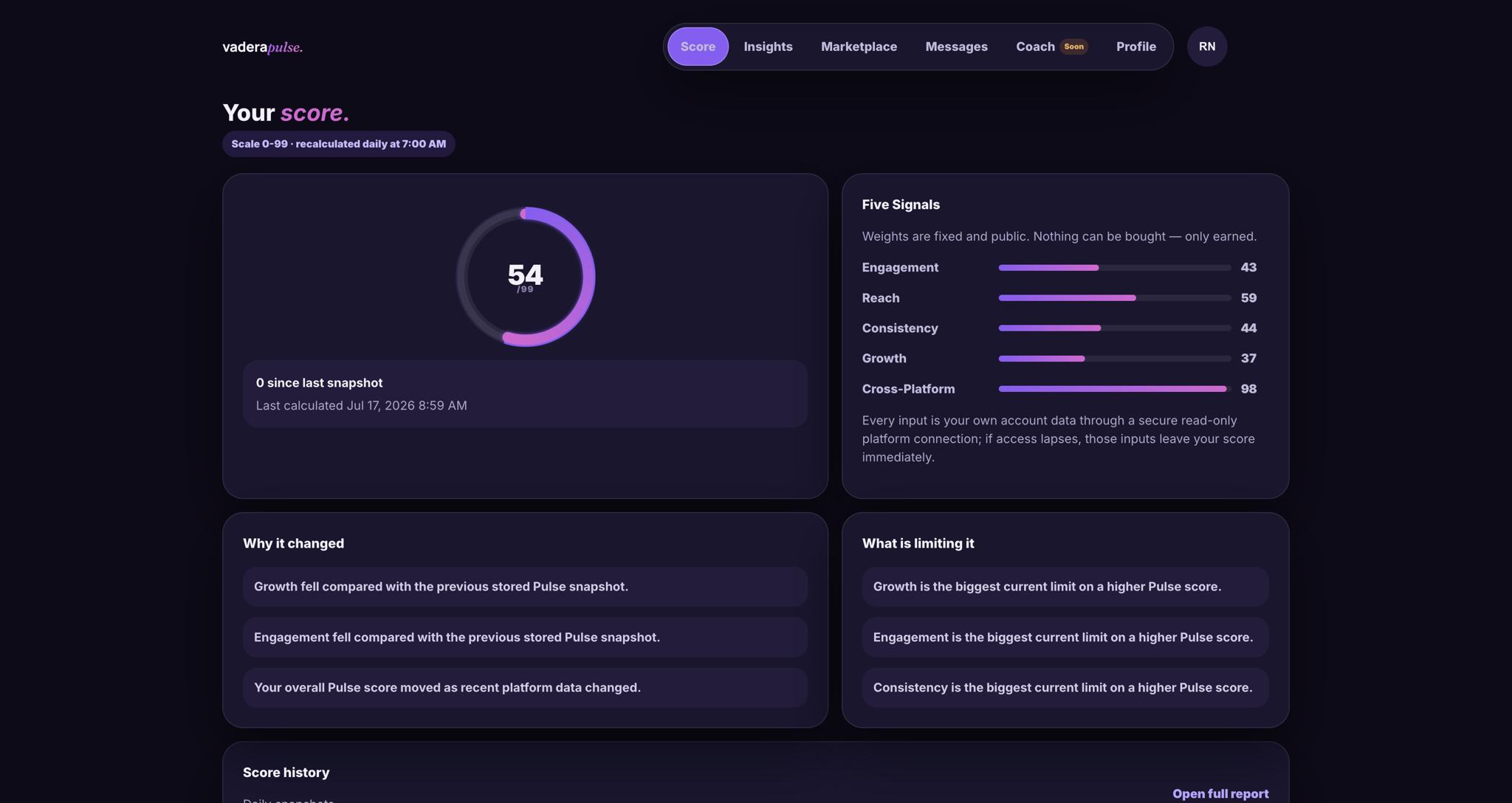
Task: Click the Consistency value 44
Action: (x=1248, y=328)
